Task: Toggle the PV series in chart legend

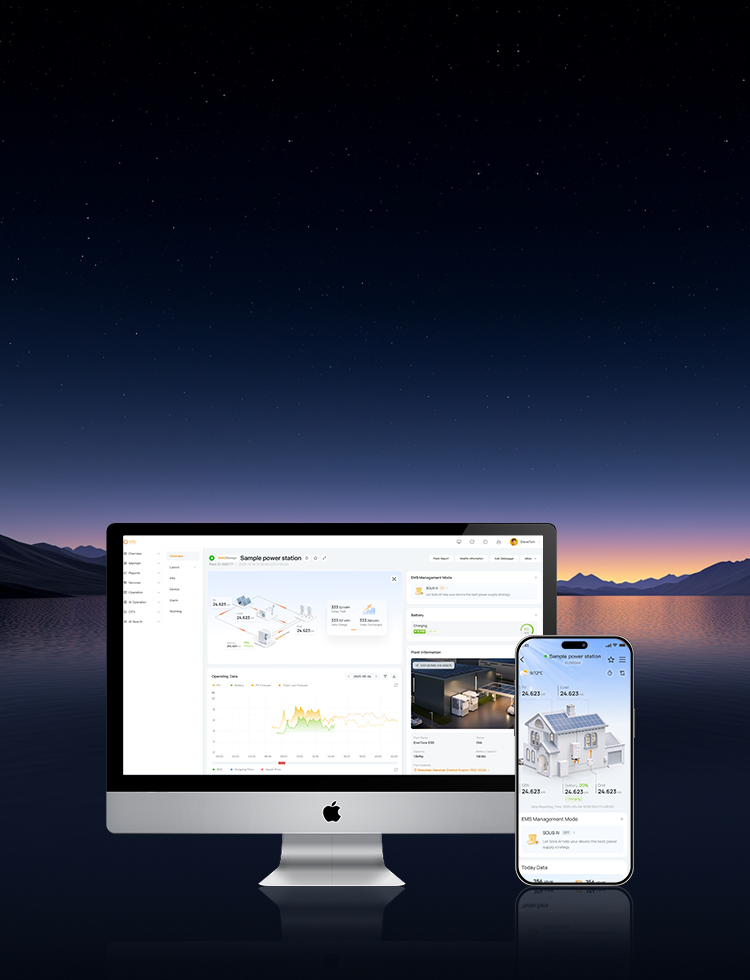Action: [x=216, y=685]
